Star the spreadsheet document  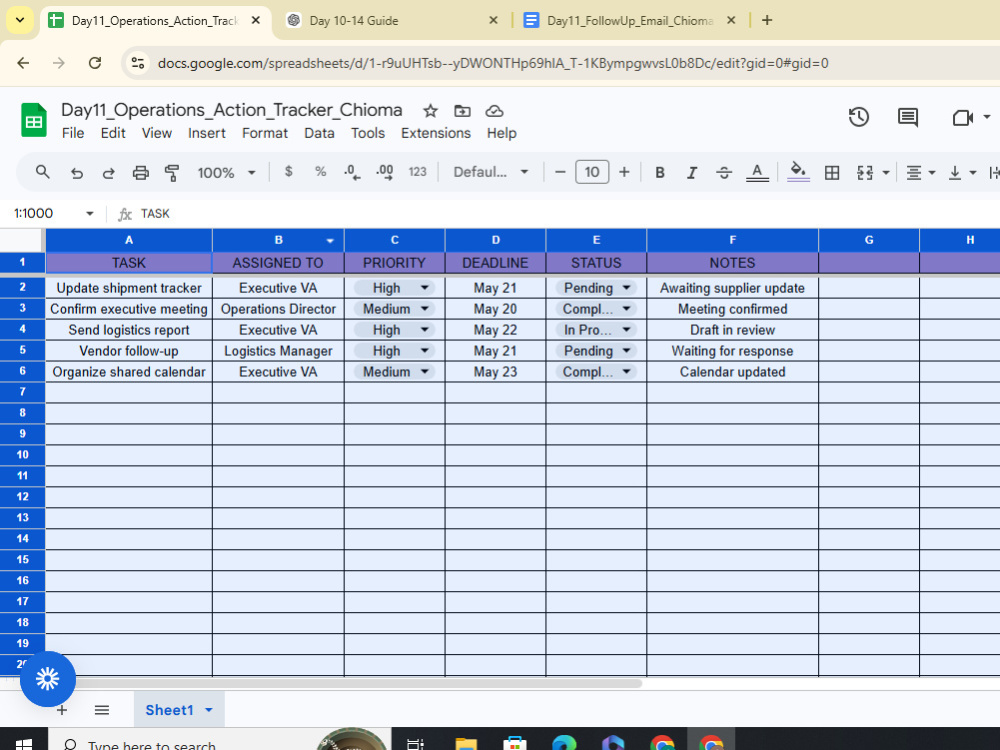point(430,111)
